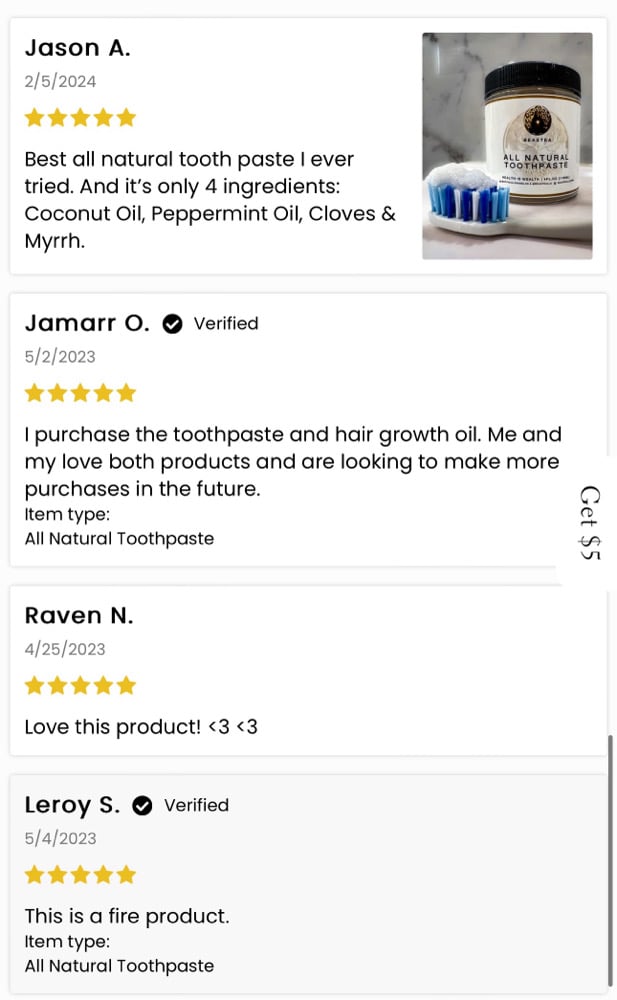This screenshot has width=617, height=1000.
Task: Click the 2/5/2024 review date
Action: pos(60,82)
